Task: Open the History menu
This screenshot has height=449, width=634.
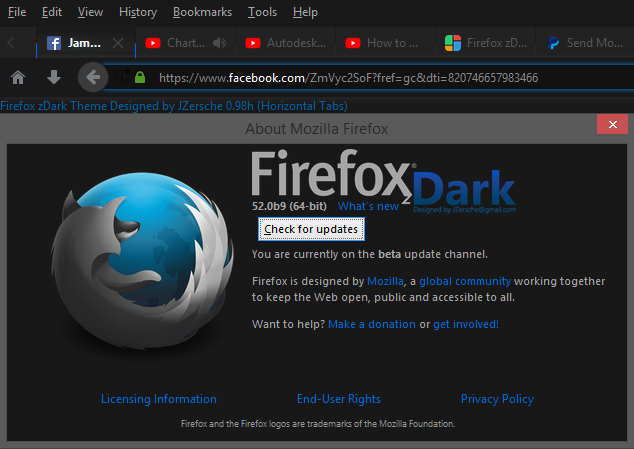Action: coord(138,12)
